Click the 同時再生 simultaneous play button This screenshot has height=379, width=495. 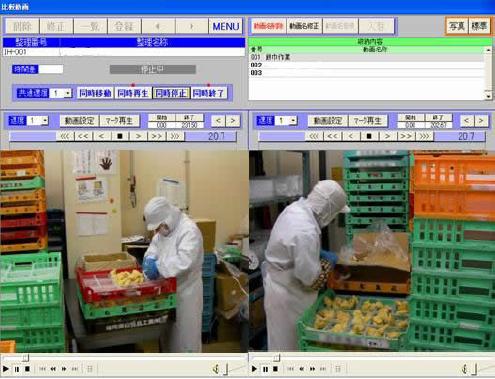(133, 93)
